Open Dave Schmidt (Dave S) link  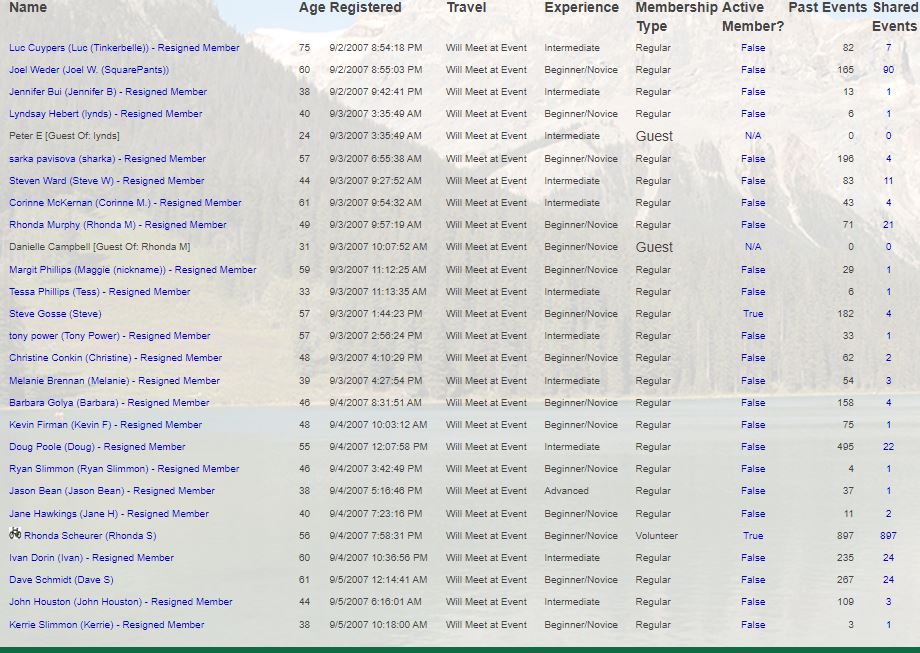click(x=62, y=580)
